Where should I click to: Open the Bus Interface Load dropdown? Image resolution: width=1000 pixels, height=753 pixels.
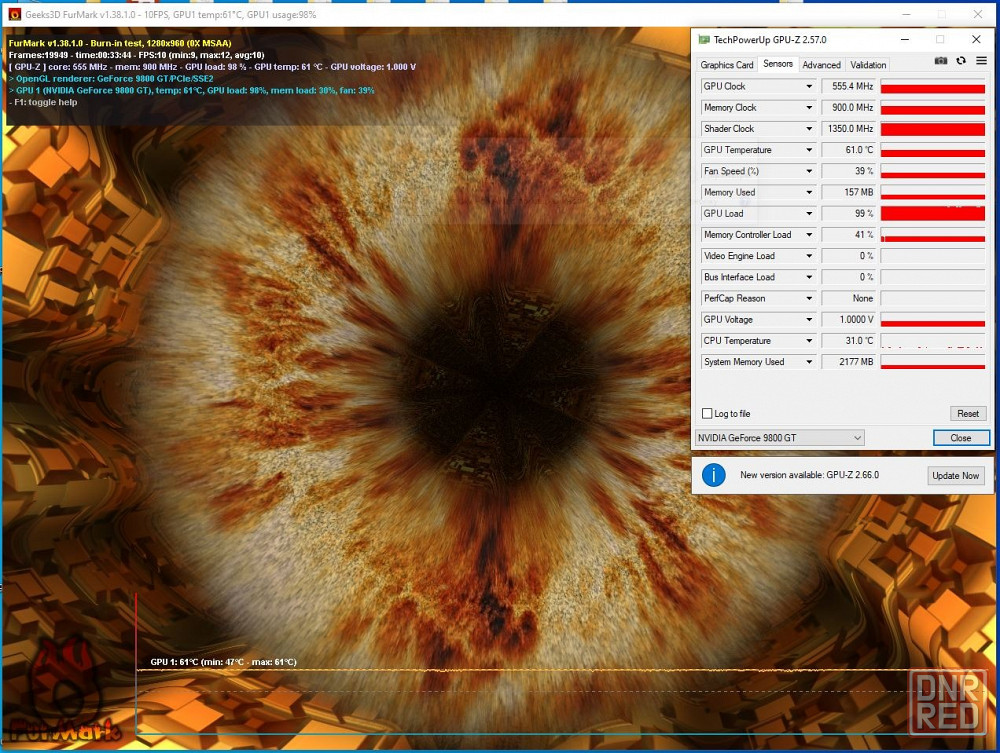[x=809, y=277]
